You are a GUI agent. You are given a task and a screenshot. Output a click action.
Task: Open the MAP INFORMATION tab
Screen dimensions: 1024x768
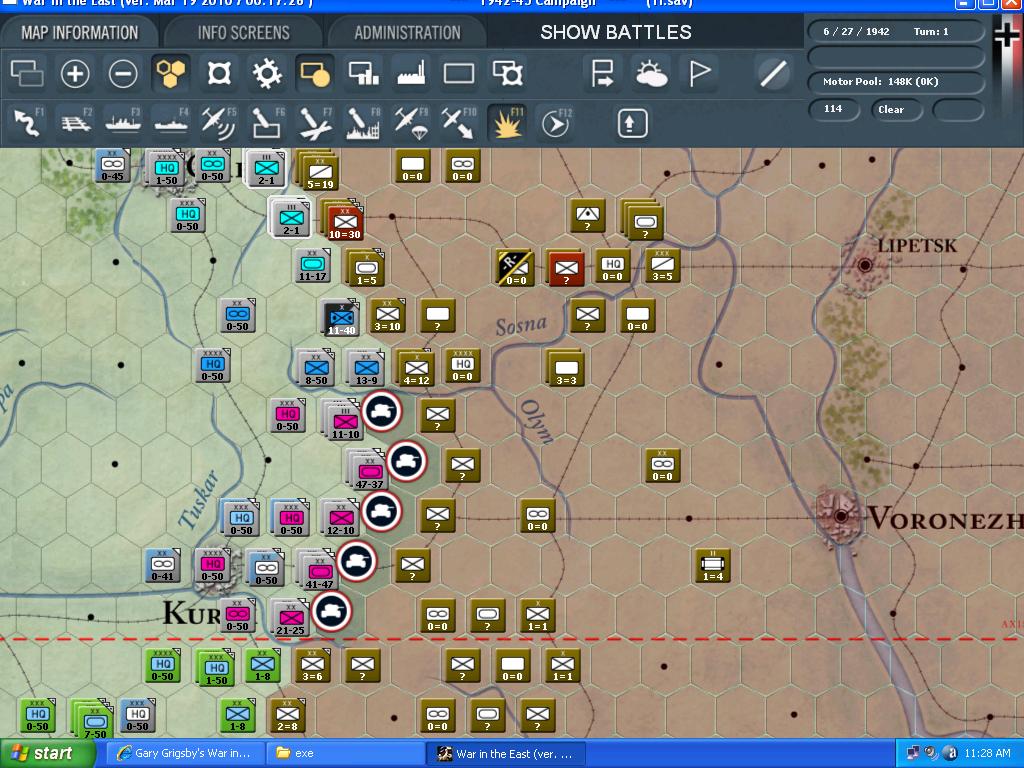[80, 32]
